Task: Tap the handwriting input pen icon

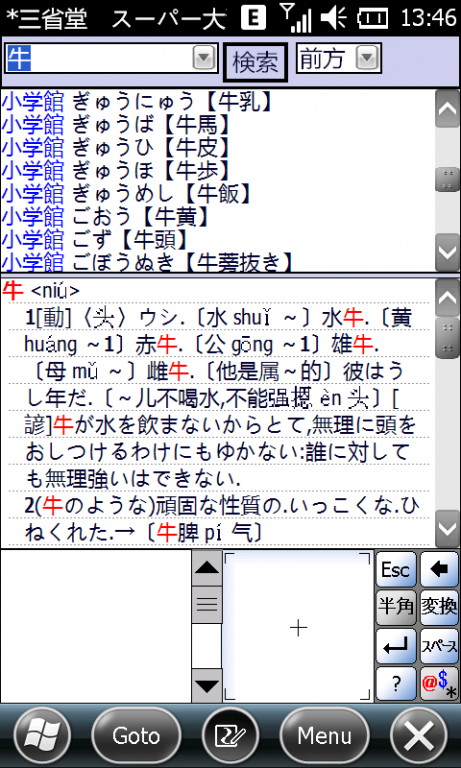Action: (x=230, y=735)
